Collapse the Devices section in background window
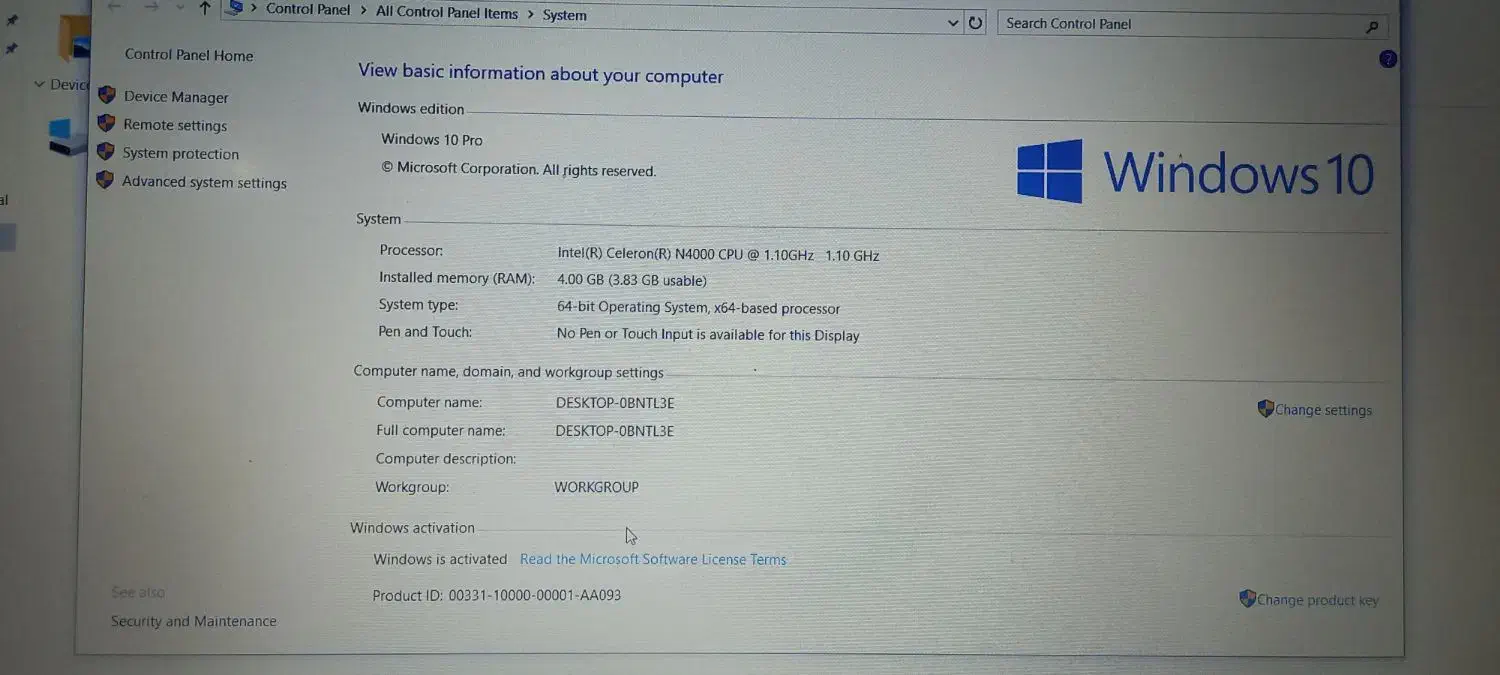 pyautogui.click(x=40, y=85)
